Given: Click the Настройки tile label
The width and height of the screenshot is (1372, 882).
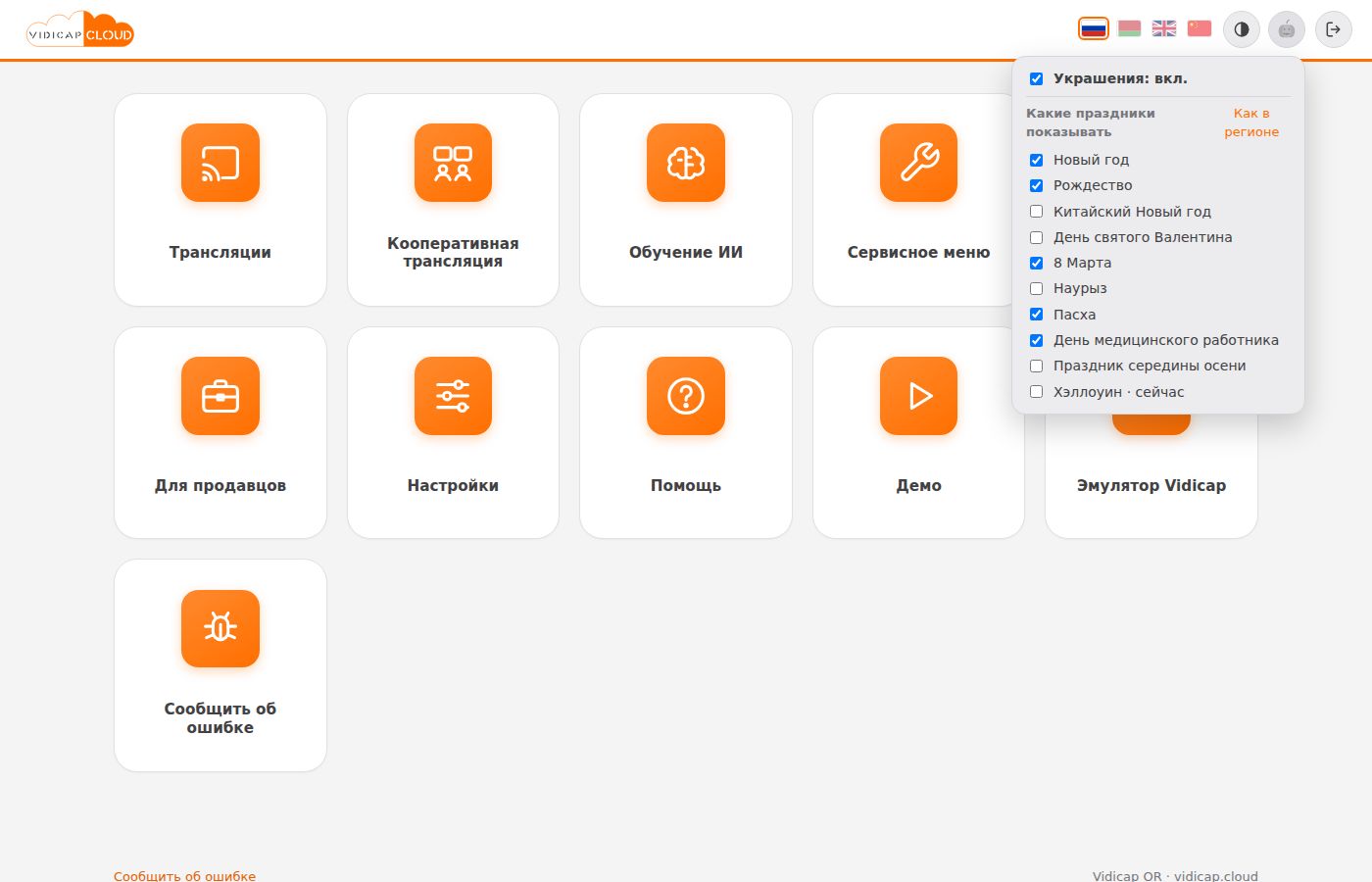Looking at the screenshot, I should pyautogui.click(x=453, y=485).
